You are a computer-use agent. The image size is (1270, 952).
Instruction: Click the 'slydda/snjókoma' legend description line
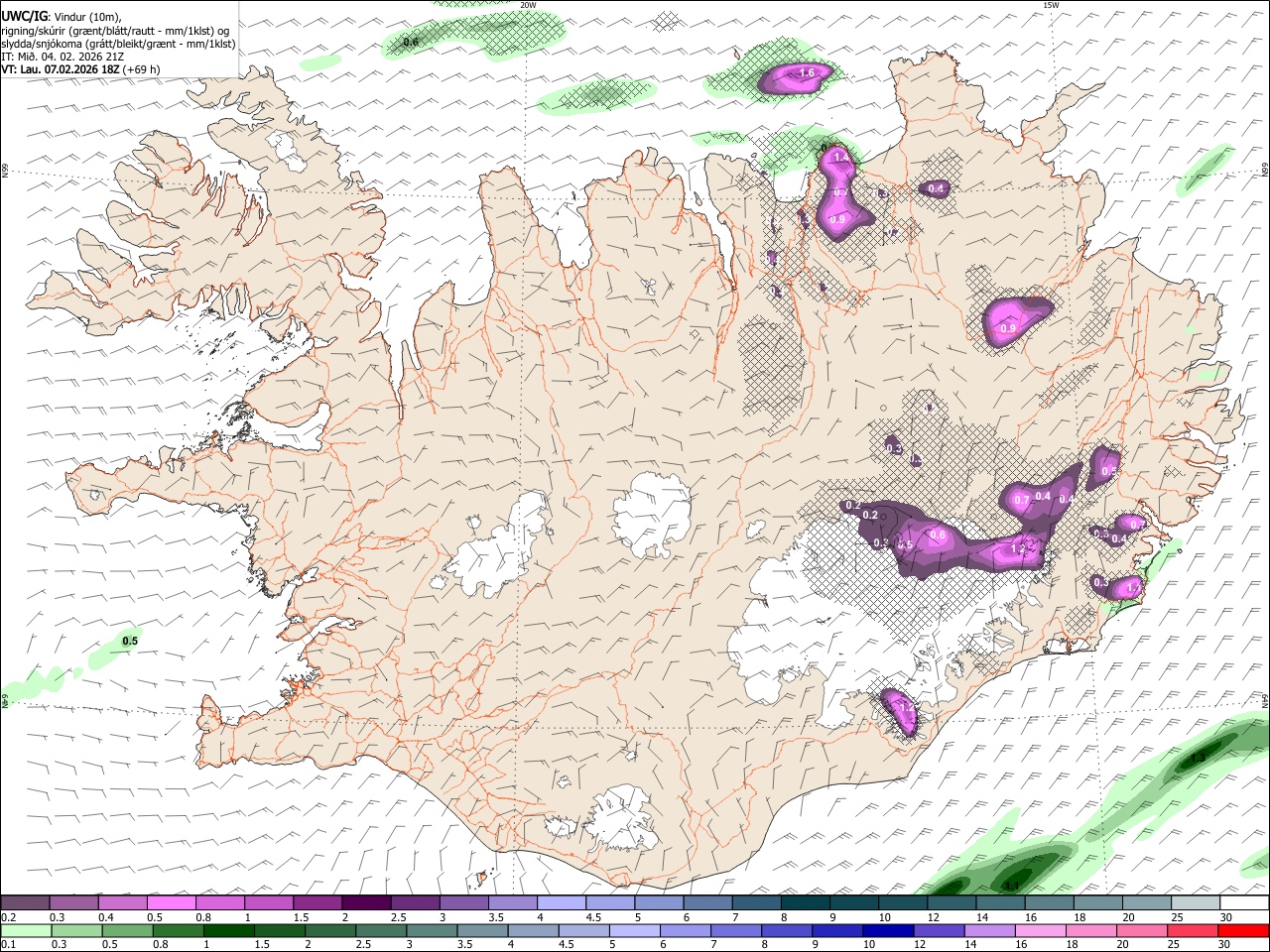click(x=118, y=44)
